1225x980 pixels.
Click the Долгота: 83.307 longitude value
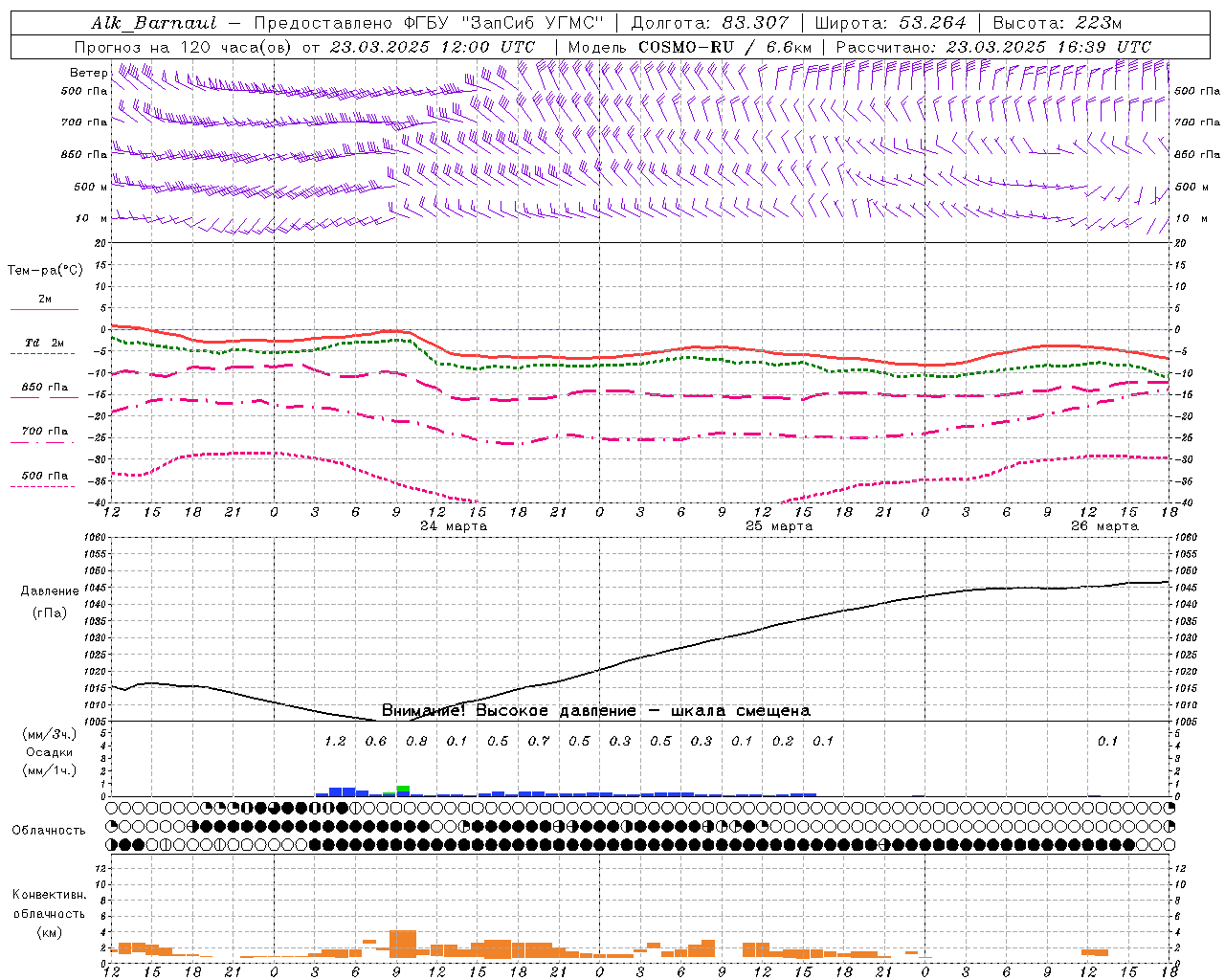[710, 23]
